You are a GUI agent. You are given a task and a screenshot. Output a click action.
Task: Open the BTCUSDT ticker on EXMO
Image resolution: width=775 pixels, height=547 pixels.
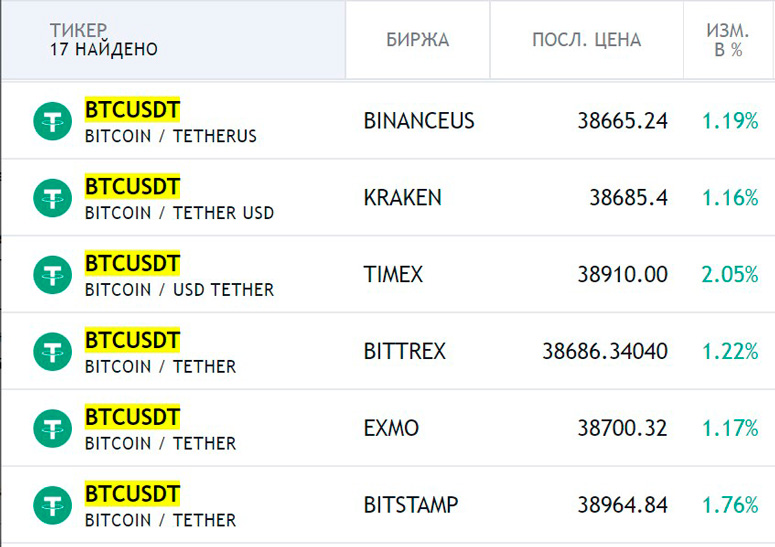point(132,417)
